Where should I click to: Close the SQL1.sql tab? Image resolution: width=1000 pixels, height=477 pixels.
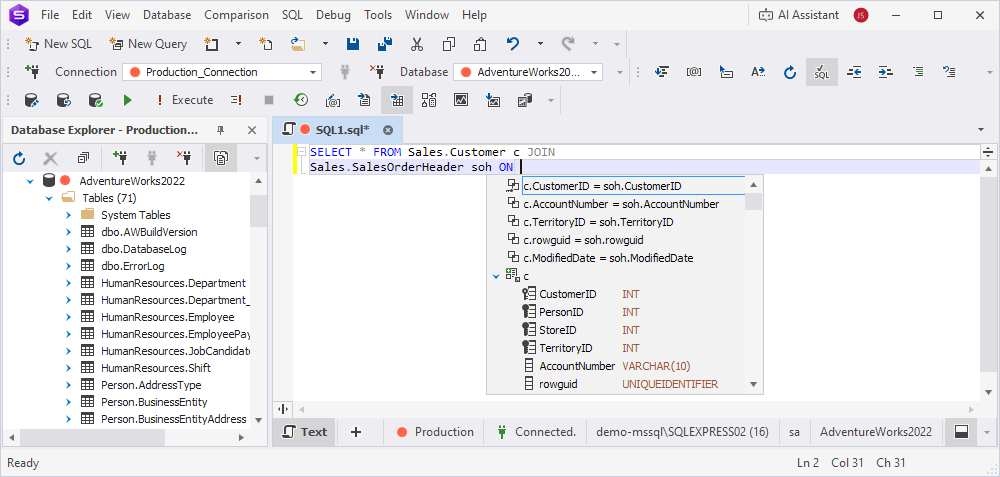(x=388, y=130)
